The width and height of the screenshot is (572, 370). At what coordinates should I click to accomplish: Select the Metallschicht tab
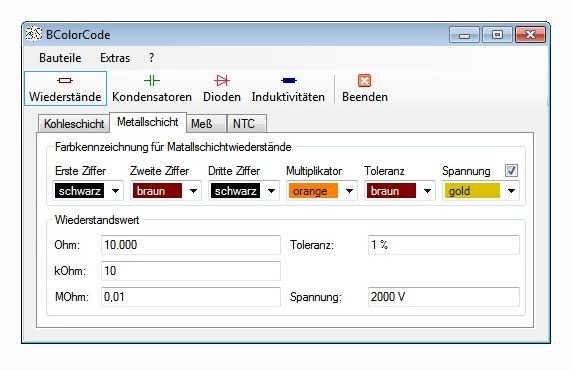click(x=148, y=122)
